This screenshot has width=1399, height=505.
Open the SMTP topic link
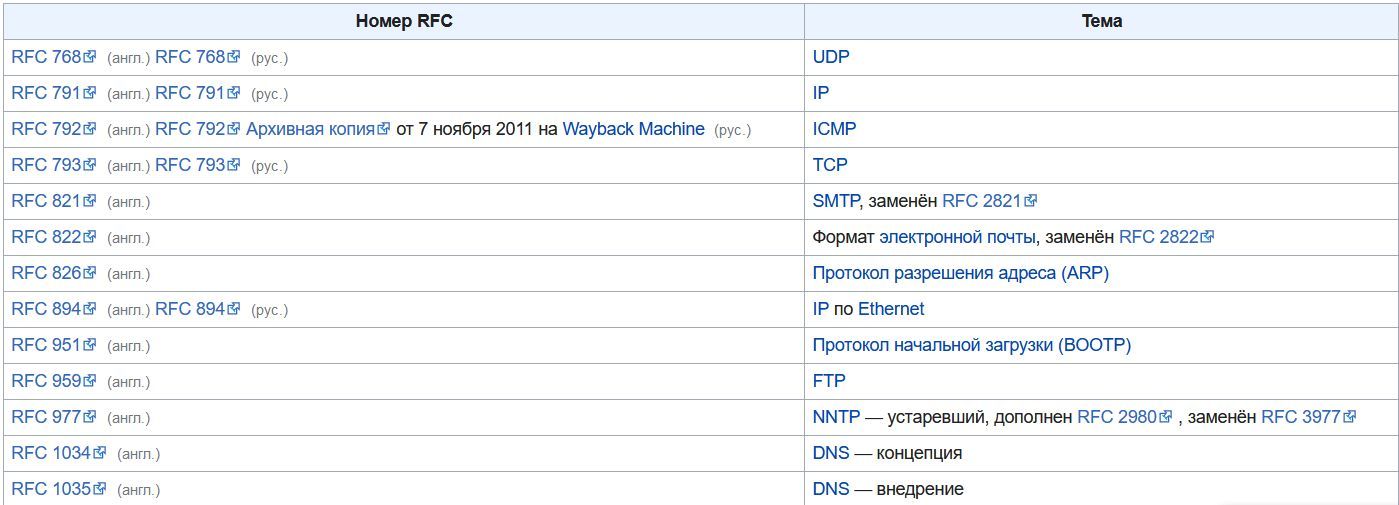(x=835, y=201)
